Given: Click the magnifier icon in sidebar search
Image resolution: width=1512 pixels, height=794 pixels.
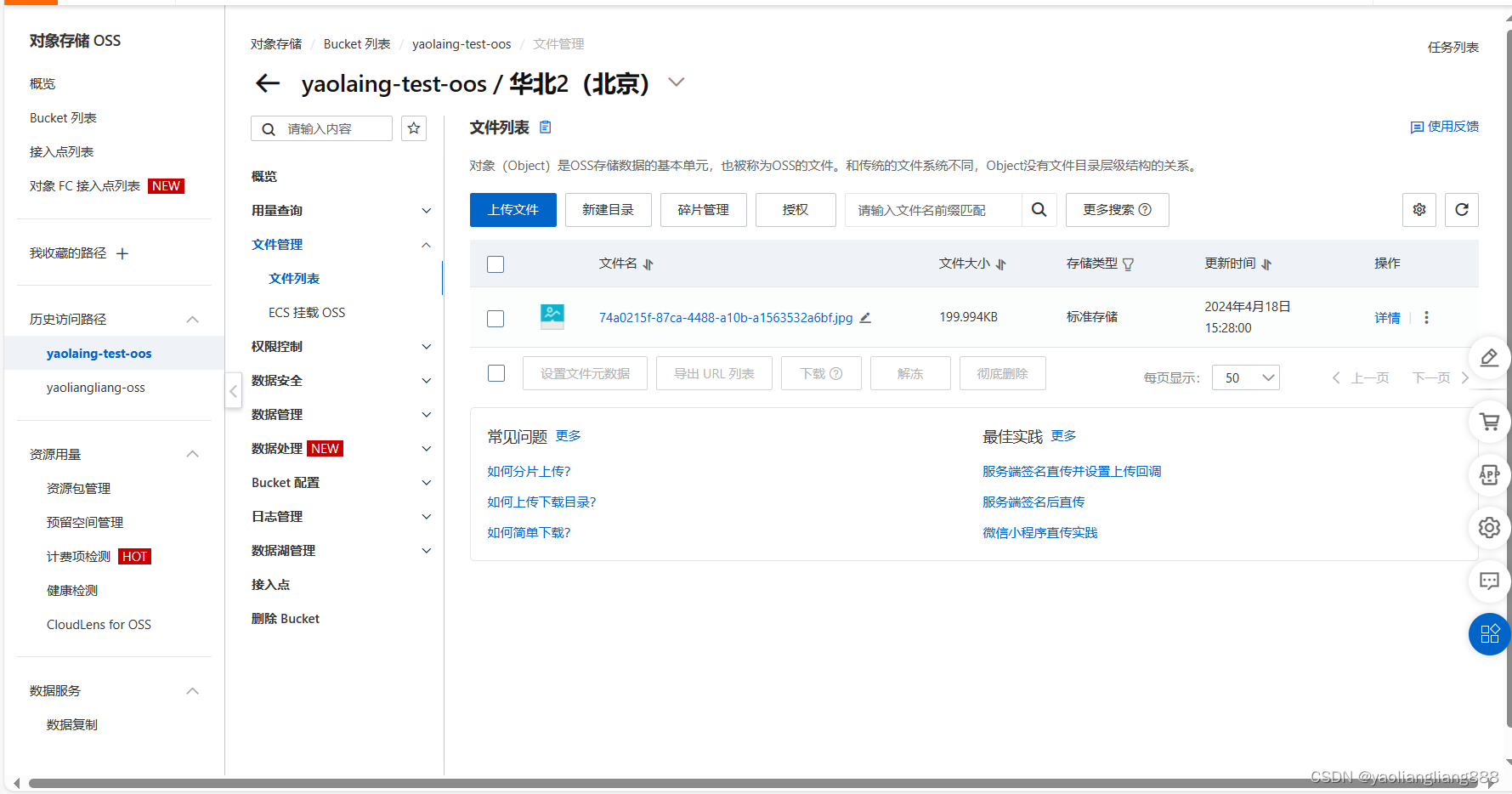Looking at the screenshot, I should 269,129.
